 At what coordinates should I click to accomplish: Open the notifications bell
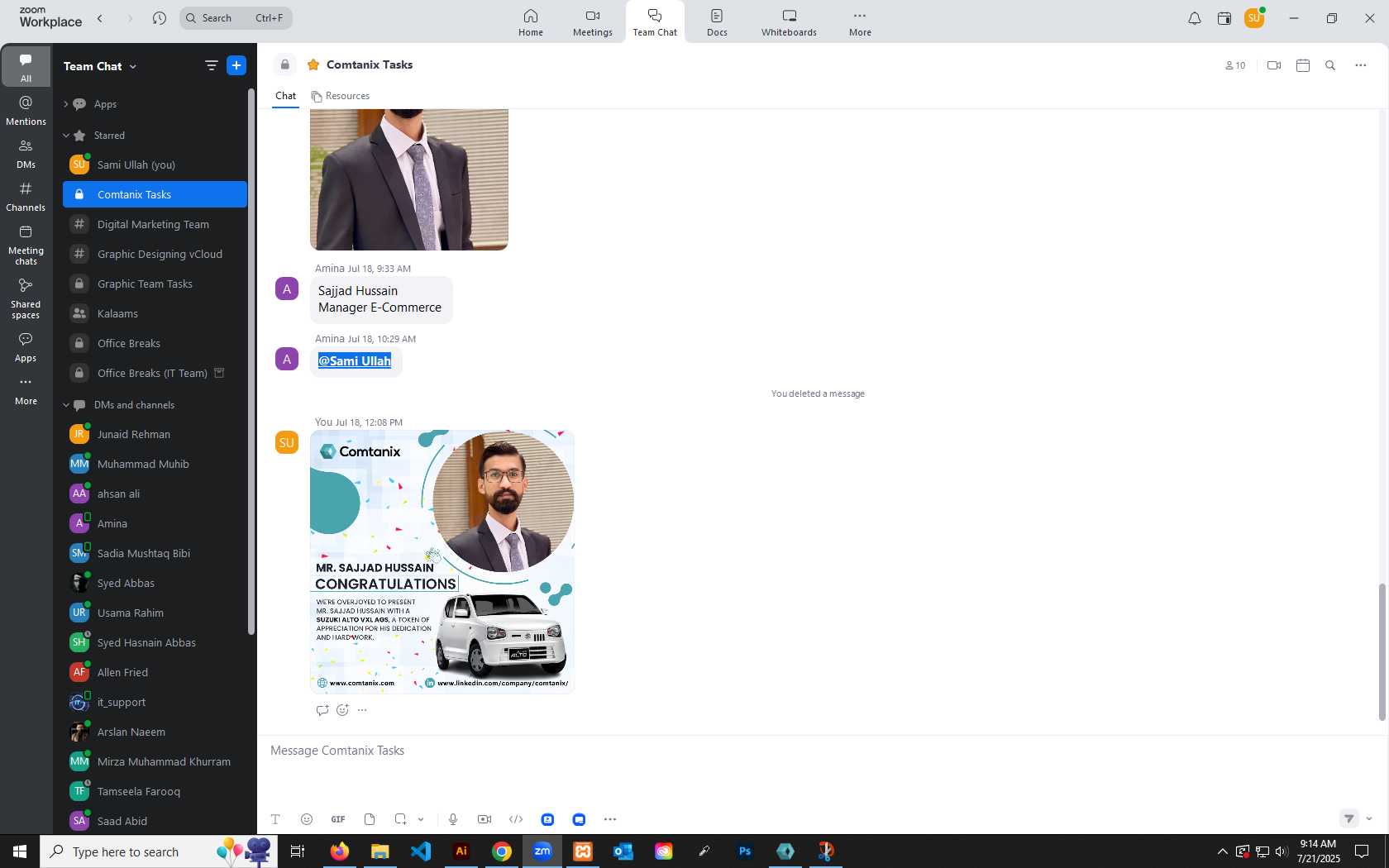click(x=1195, y=18)
